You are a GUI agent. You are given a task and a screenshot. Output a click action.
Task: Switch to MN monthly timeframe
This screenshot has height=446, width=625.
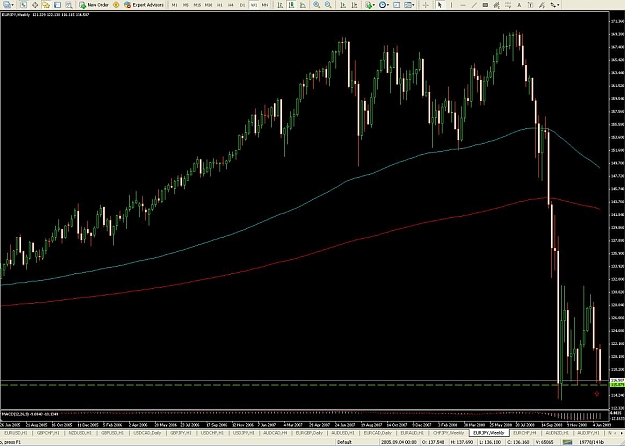click(265, 5)
